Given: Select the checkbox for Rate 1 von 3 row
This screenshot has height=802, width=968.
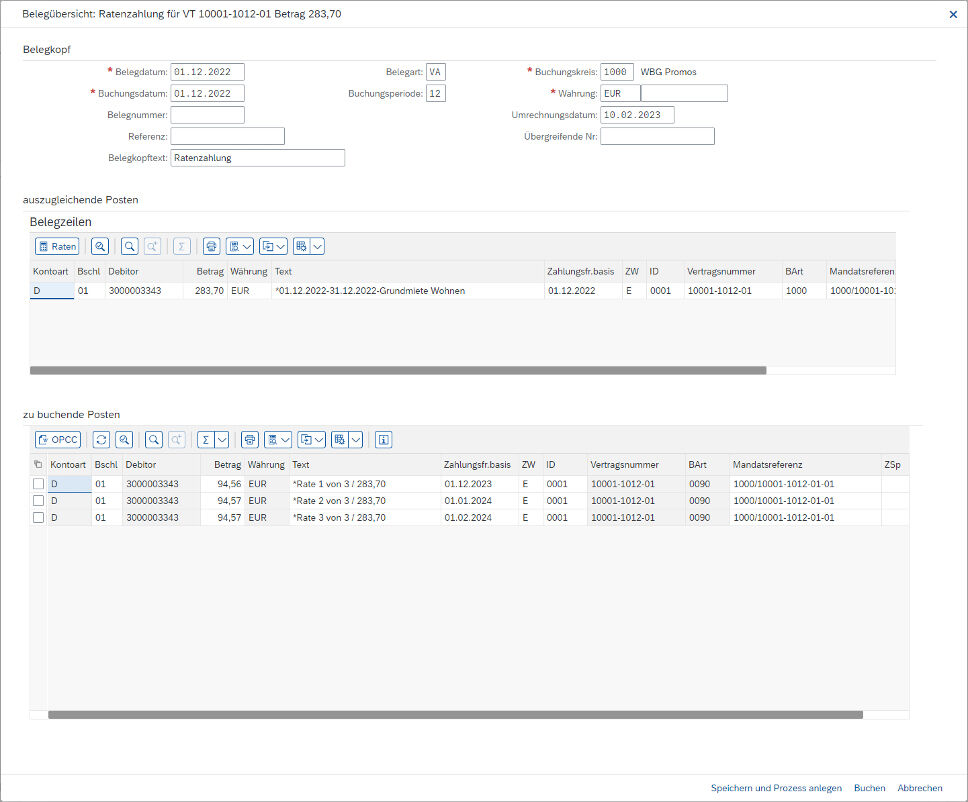Looking at the screenshot, I should pos(39,484).
